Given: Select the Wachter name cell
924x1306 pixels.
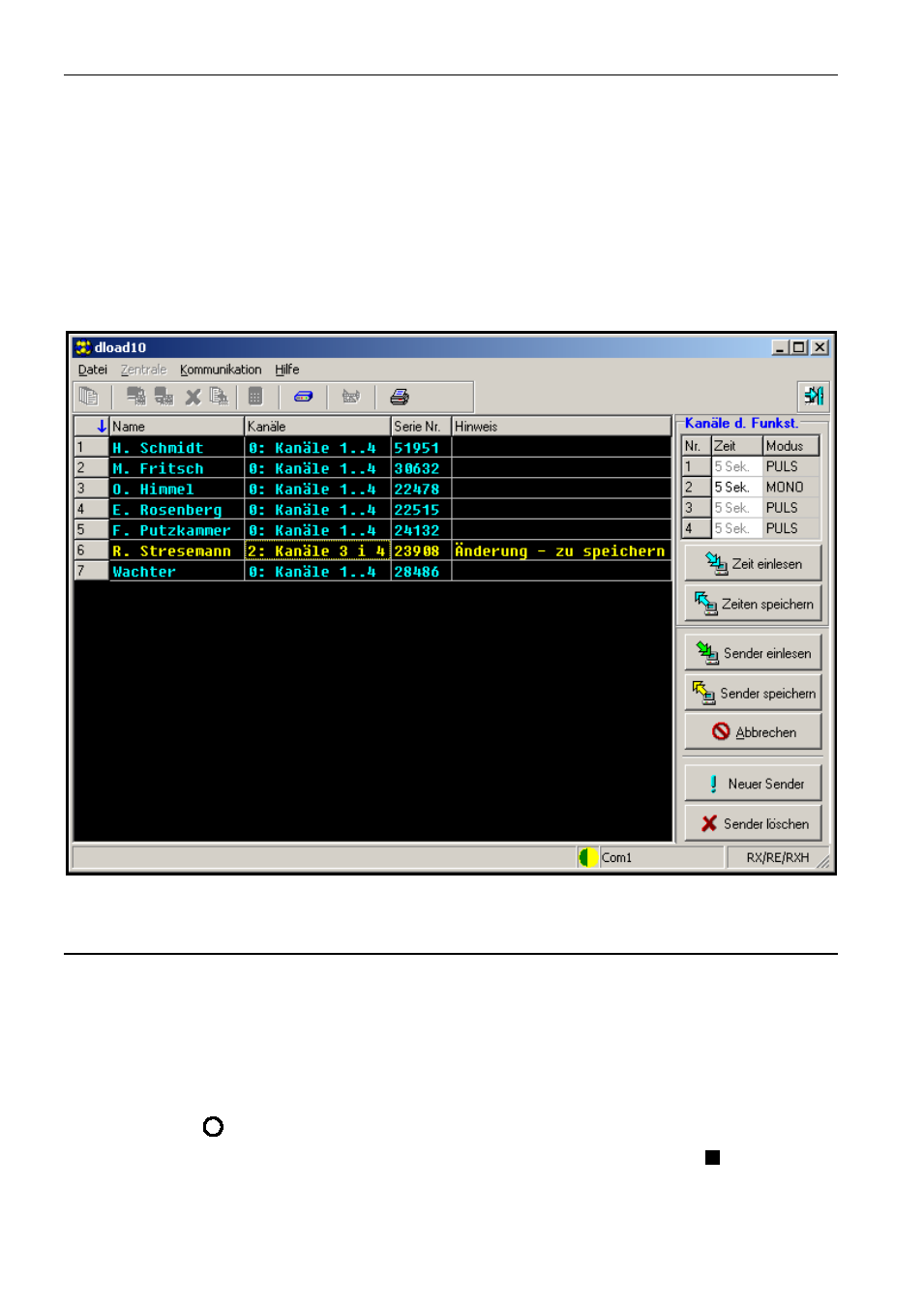Looking at the screenshot, I should (x=176, y=572).
